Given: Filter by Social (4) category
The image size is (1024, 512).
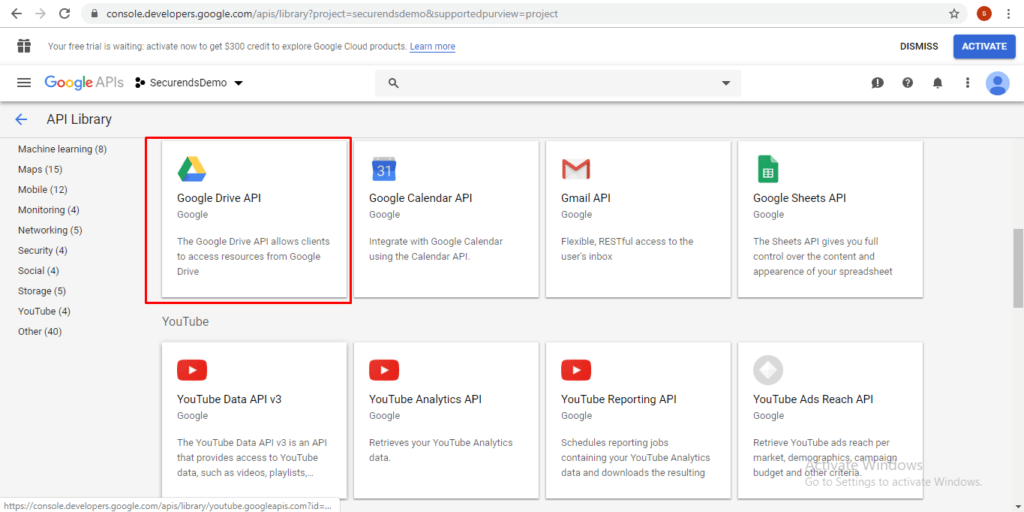Looking at the screenshot, I should click(x=38, y=270).
